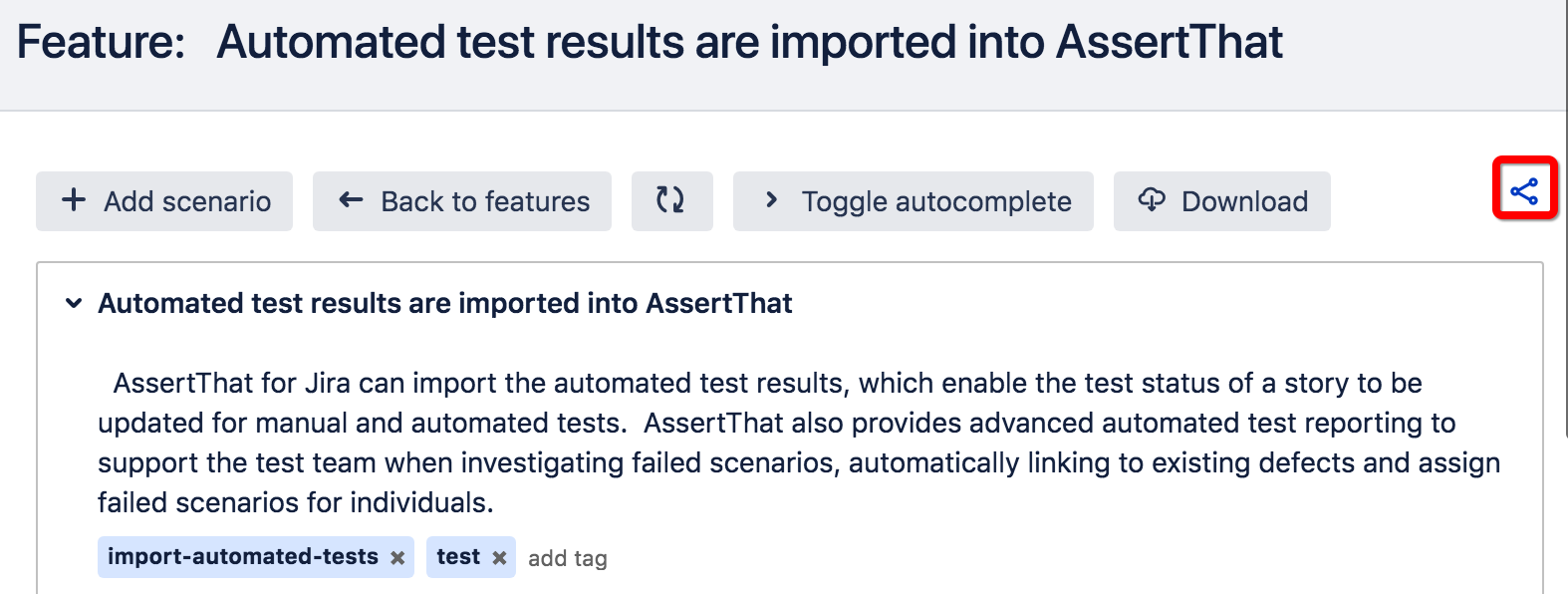1568x594 pixels.
Task: Click the vertical scrollbar at right edge
Action: 1565,219
